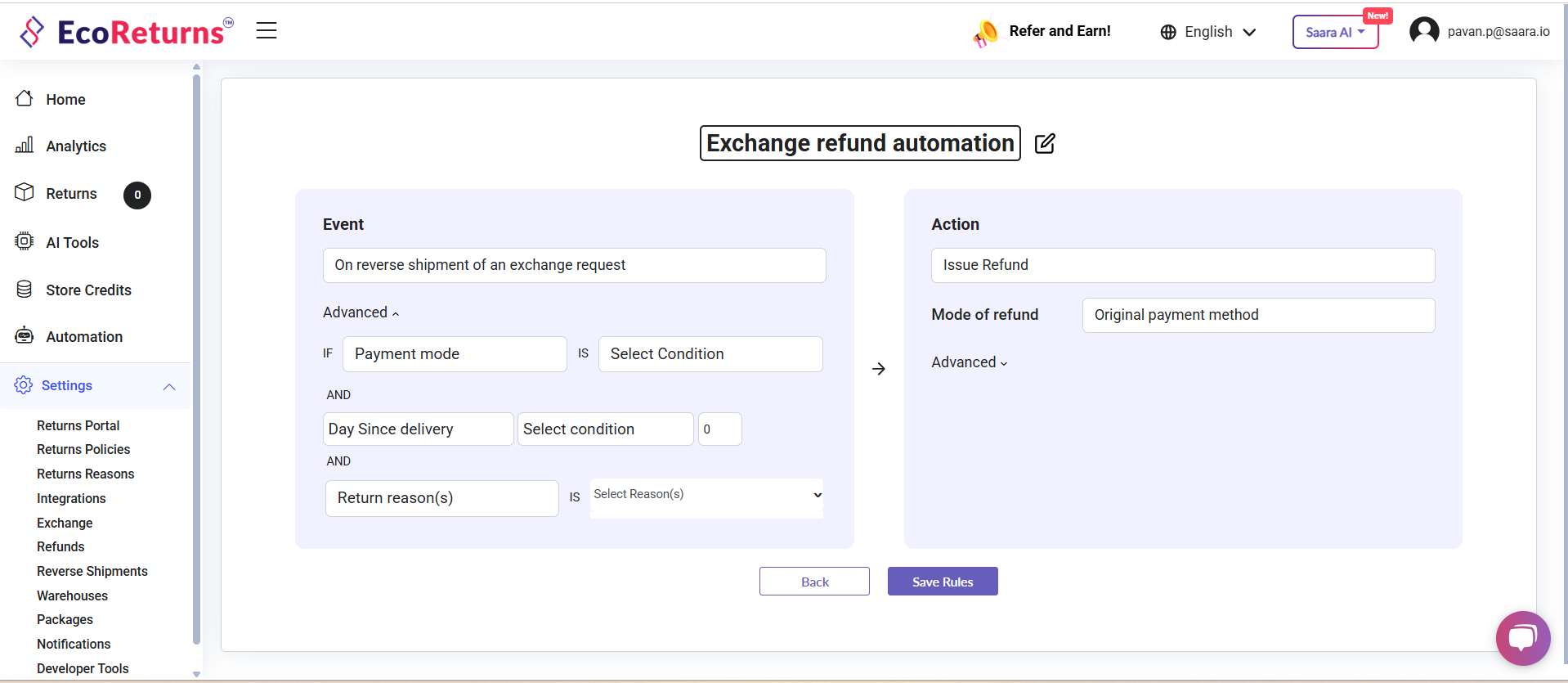Click the Analytics bar chart icon

(x=25, y=146)
